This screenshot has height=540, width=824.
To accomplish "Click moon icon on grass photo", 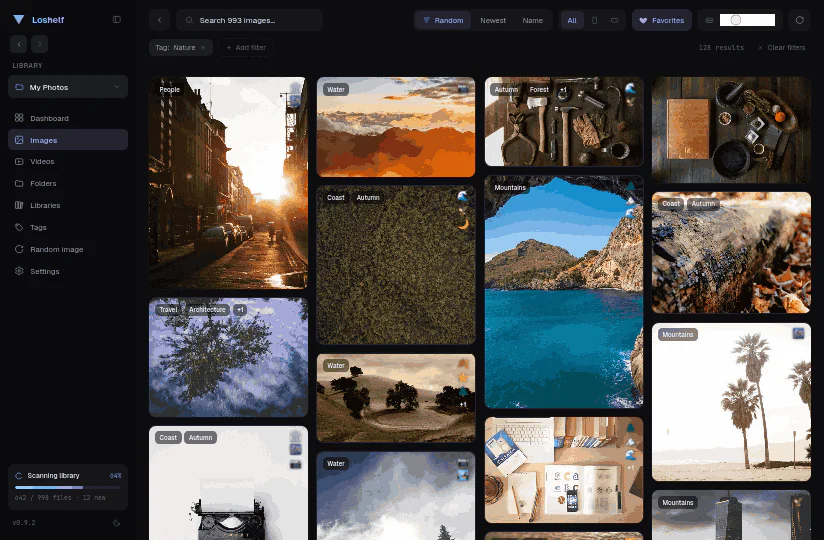I will pos(463,224).
